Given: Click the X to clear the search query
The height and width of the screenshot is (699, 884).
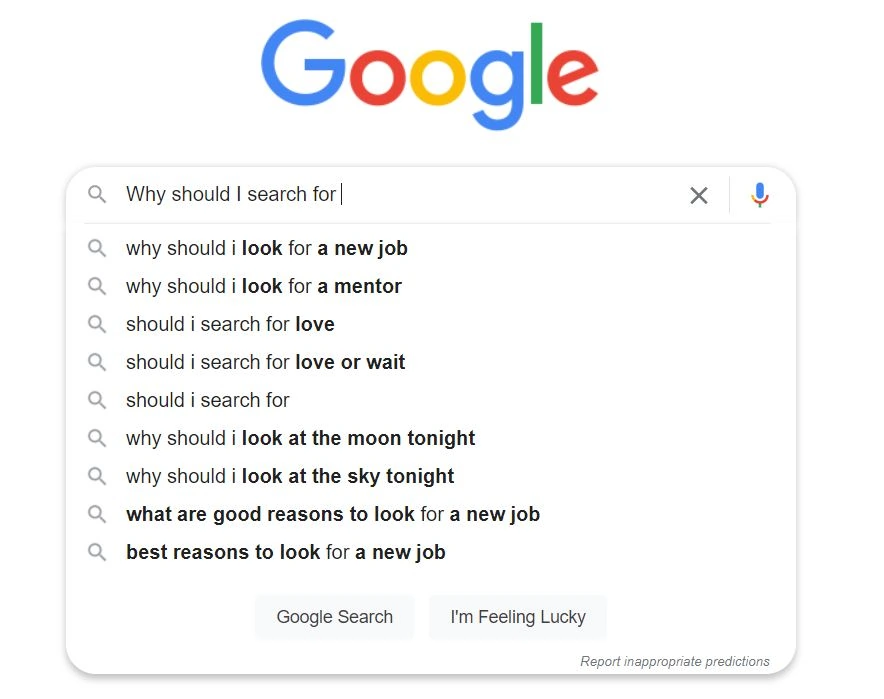Looking at the screenshot, I should point(699,195).
